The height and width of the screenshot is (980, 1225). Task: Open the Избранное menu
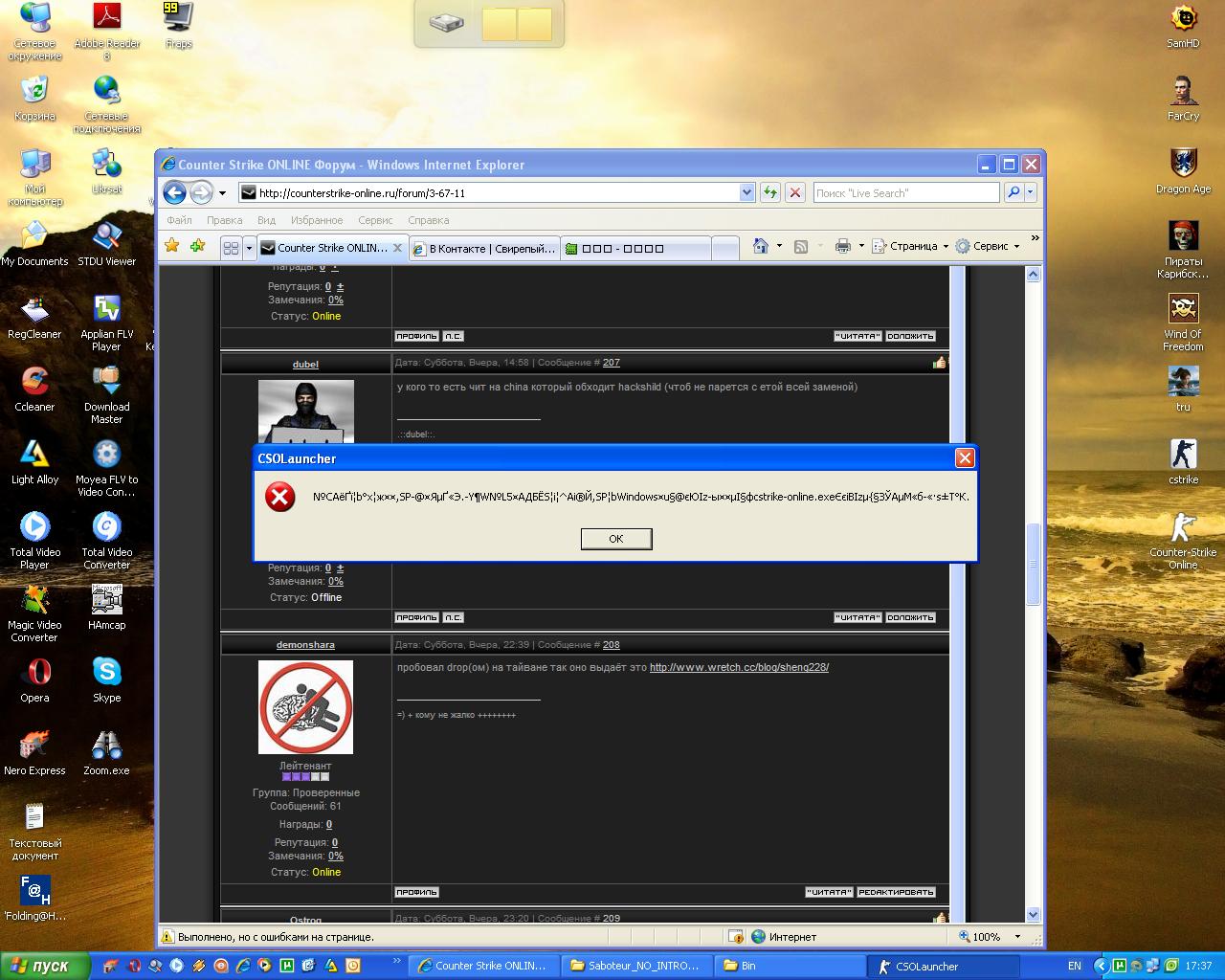tap(317, 220)
